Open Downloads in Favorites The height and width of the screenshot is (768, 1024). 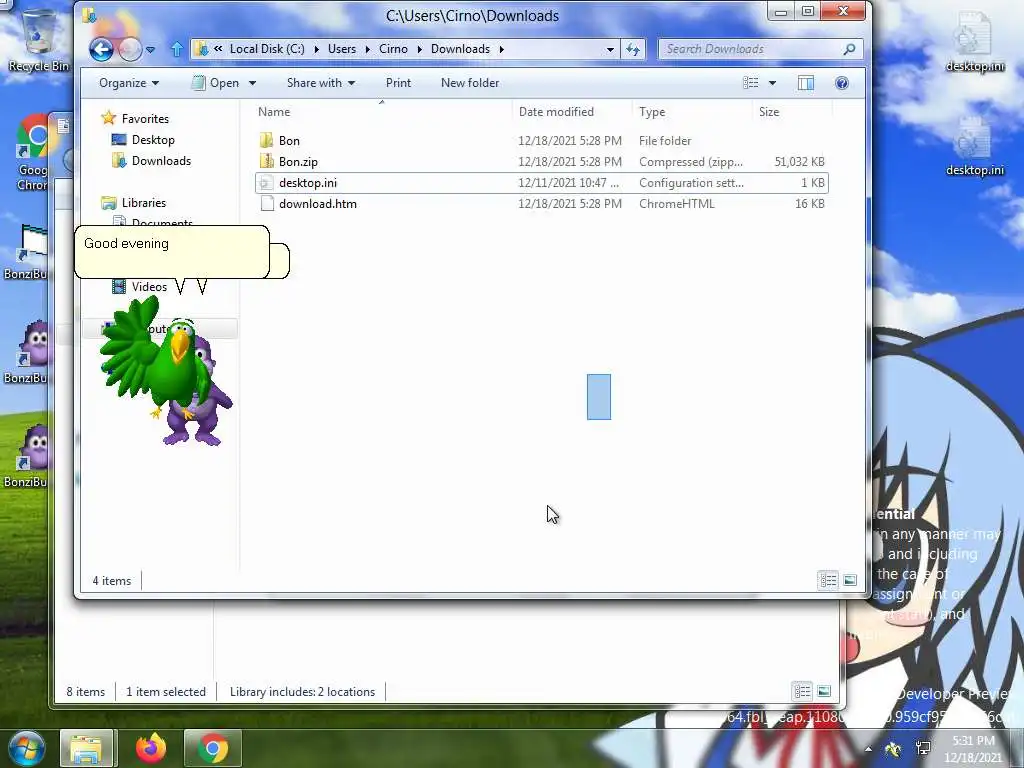[161, 161]
